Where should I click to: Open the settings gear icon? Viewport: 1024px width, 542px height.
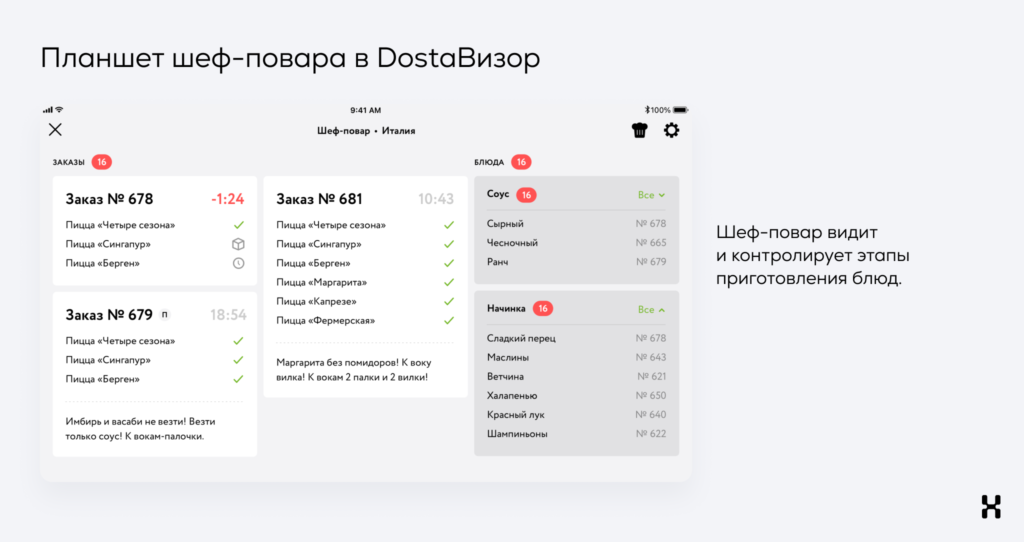pos(672,130)
